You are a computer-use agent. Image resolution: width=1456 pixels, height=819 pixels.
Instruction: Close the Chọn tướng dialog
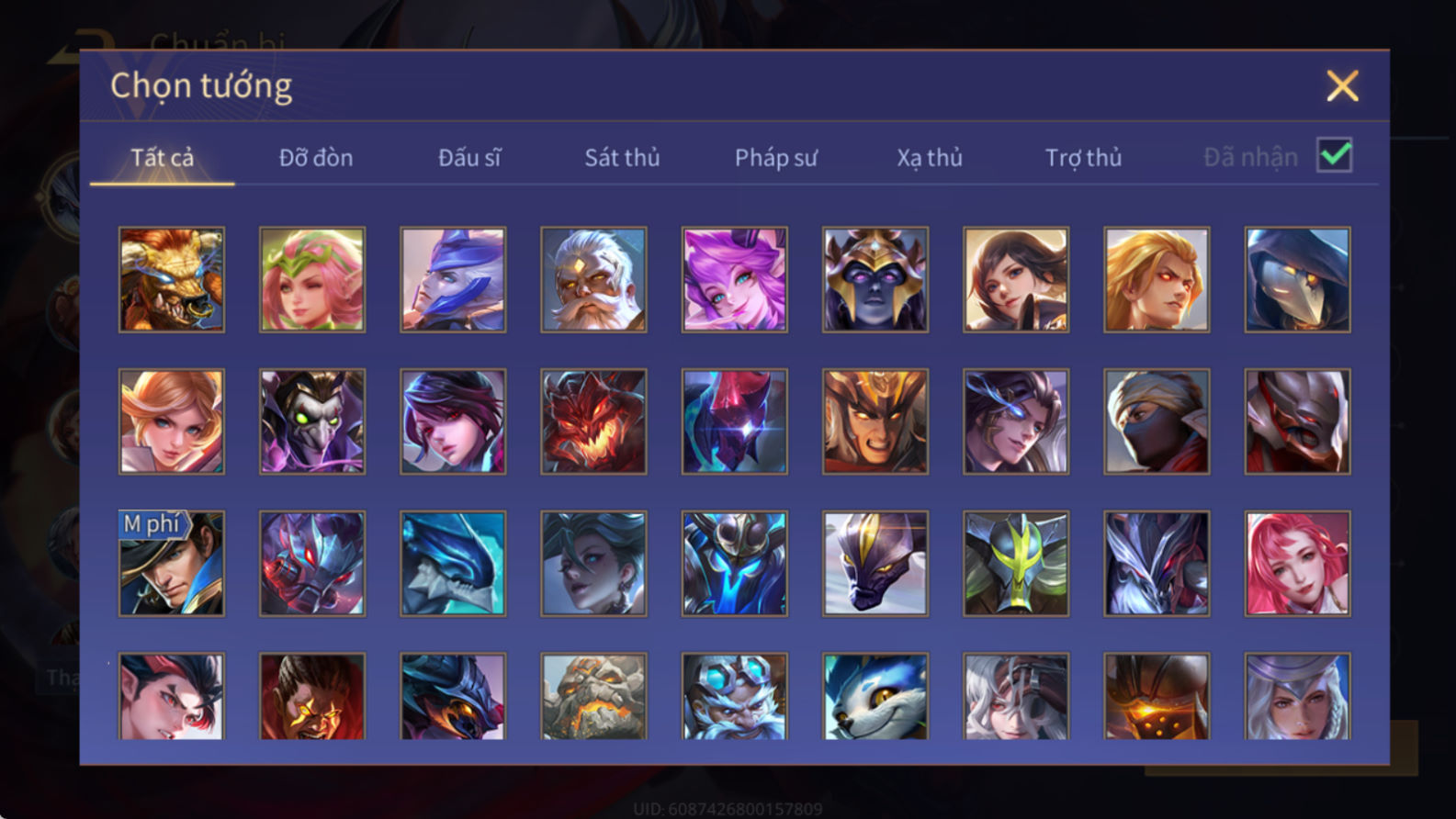coord(1342,86)
